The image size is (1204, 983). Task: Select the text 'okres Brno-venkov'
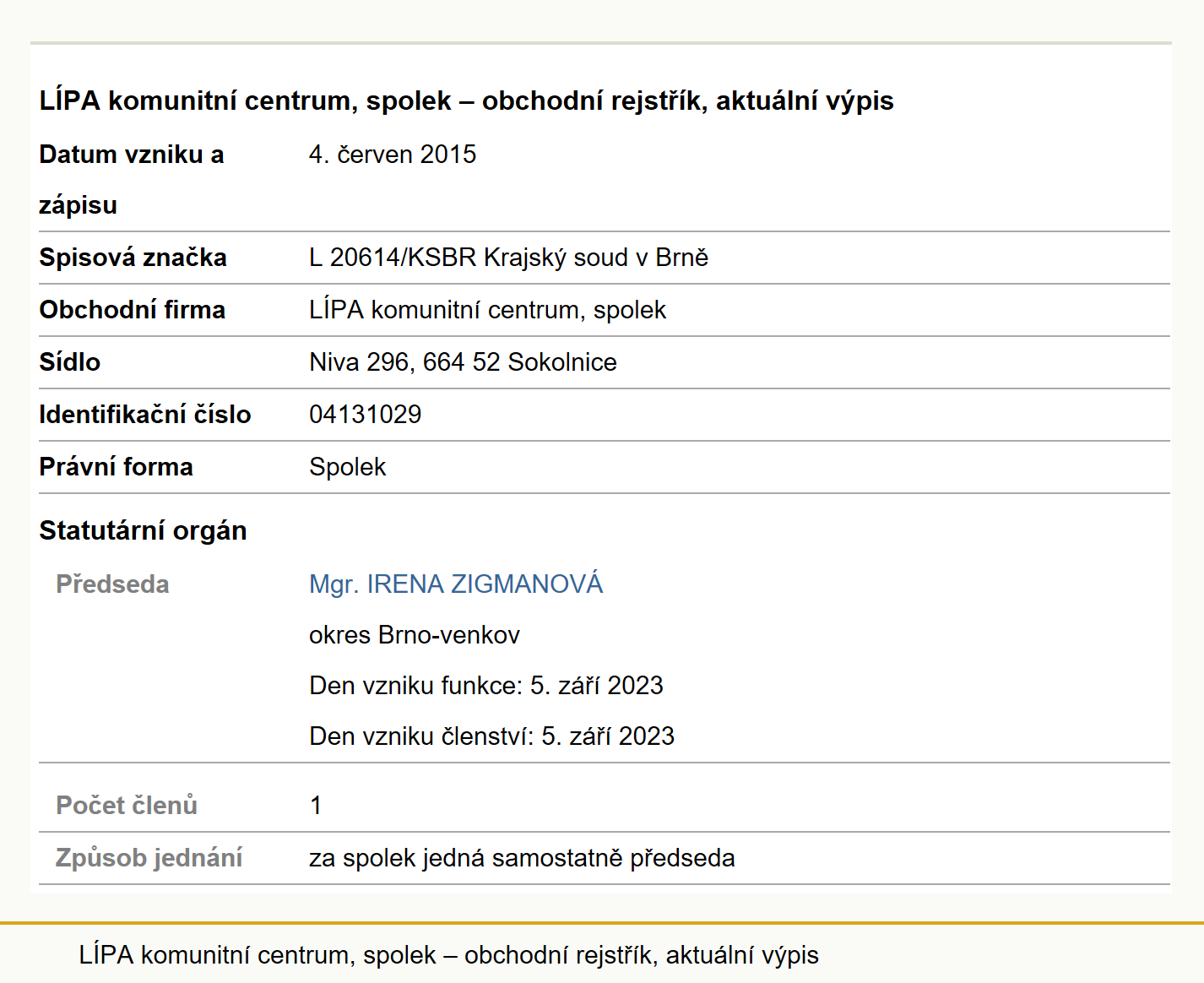[414, 635]
